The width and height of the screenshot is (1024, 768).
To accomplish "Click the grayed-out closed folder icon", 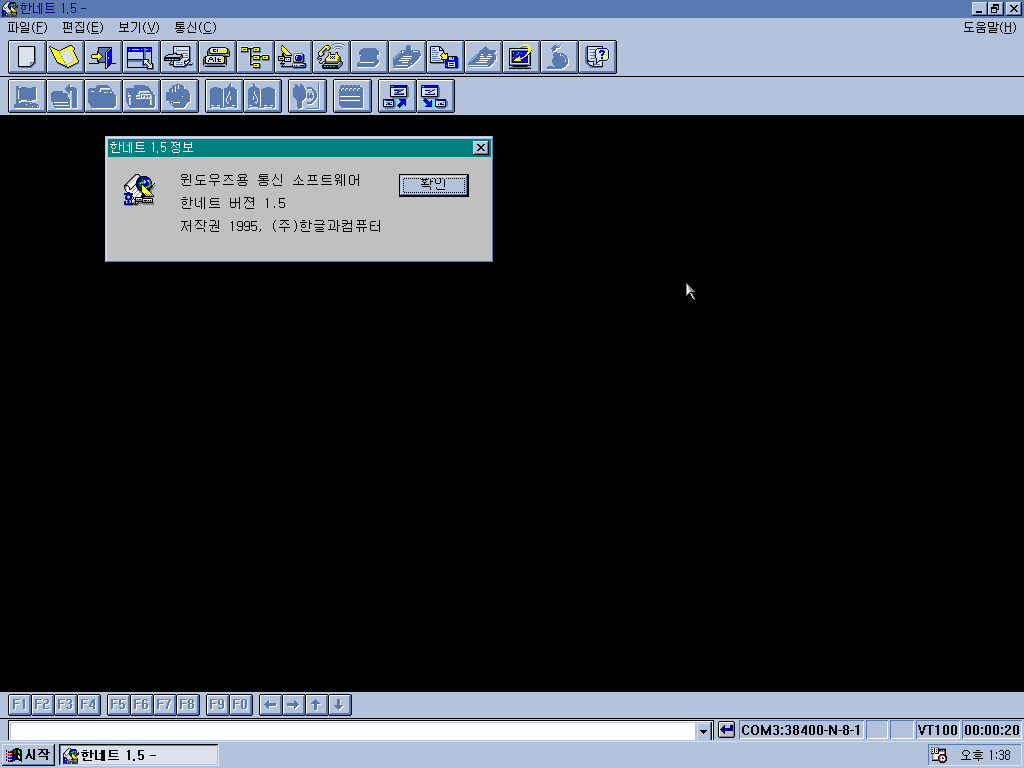I will 103,96.
